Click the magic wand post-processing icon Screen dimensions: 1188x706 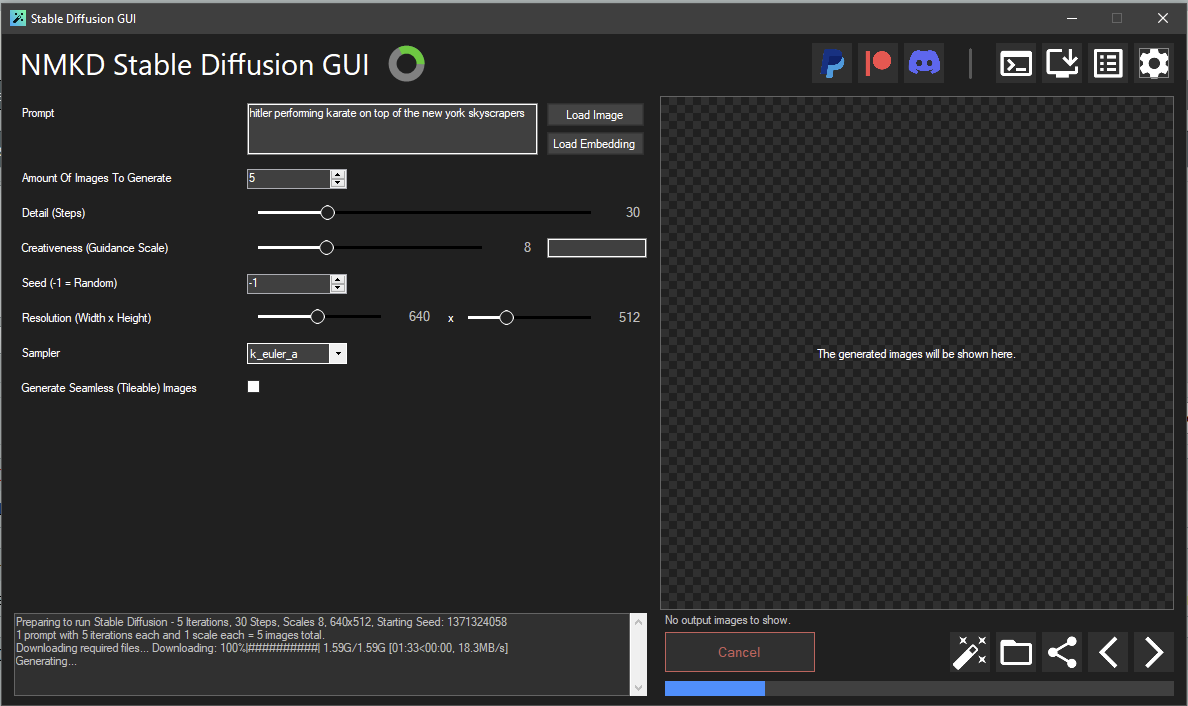pos(970,652)
